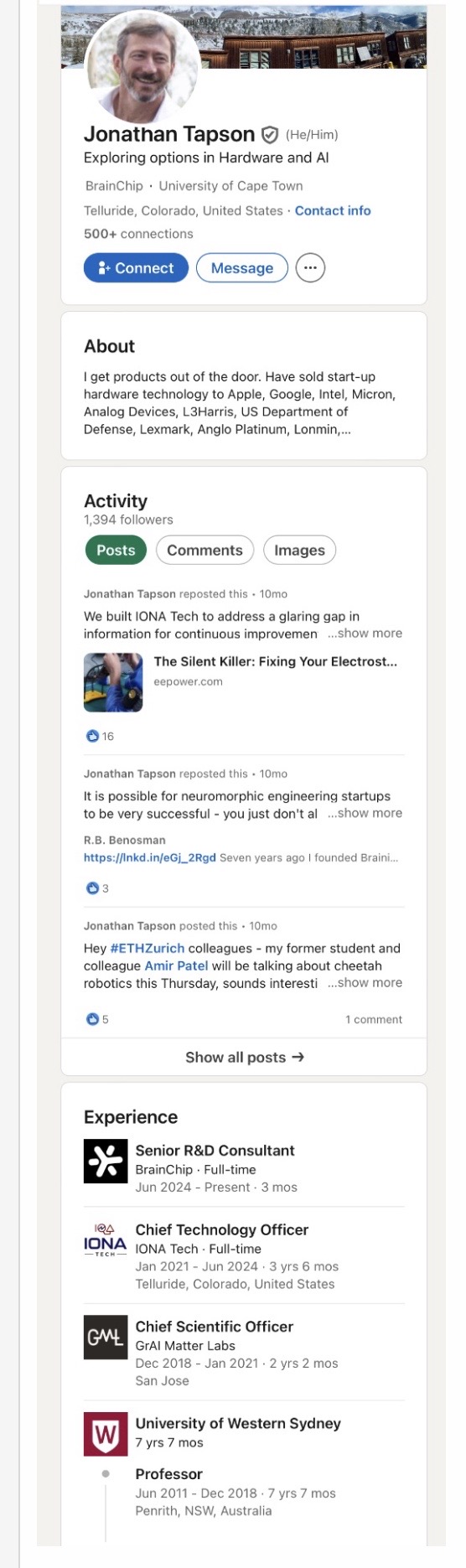The width and height of the screenshot is (466, 1568).
Task: Click the Connect button
Action: click(136, 268)
